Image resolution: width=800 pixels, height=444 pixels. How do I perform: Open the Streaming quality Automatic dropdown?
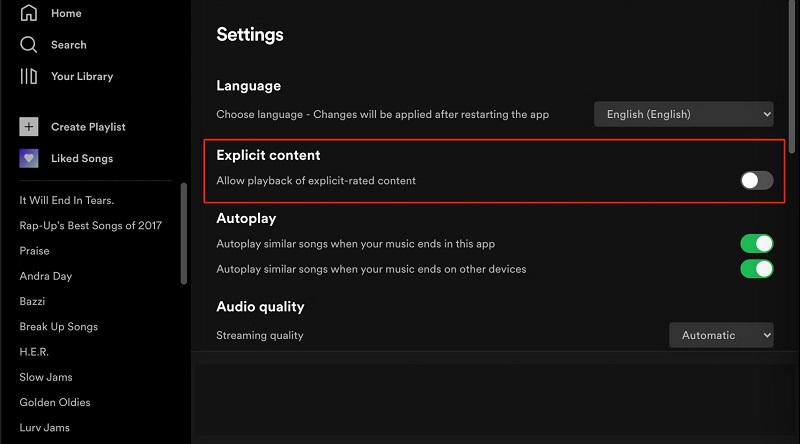pos(721,335)
